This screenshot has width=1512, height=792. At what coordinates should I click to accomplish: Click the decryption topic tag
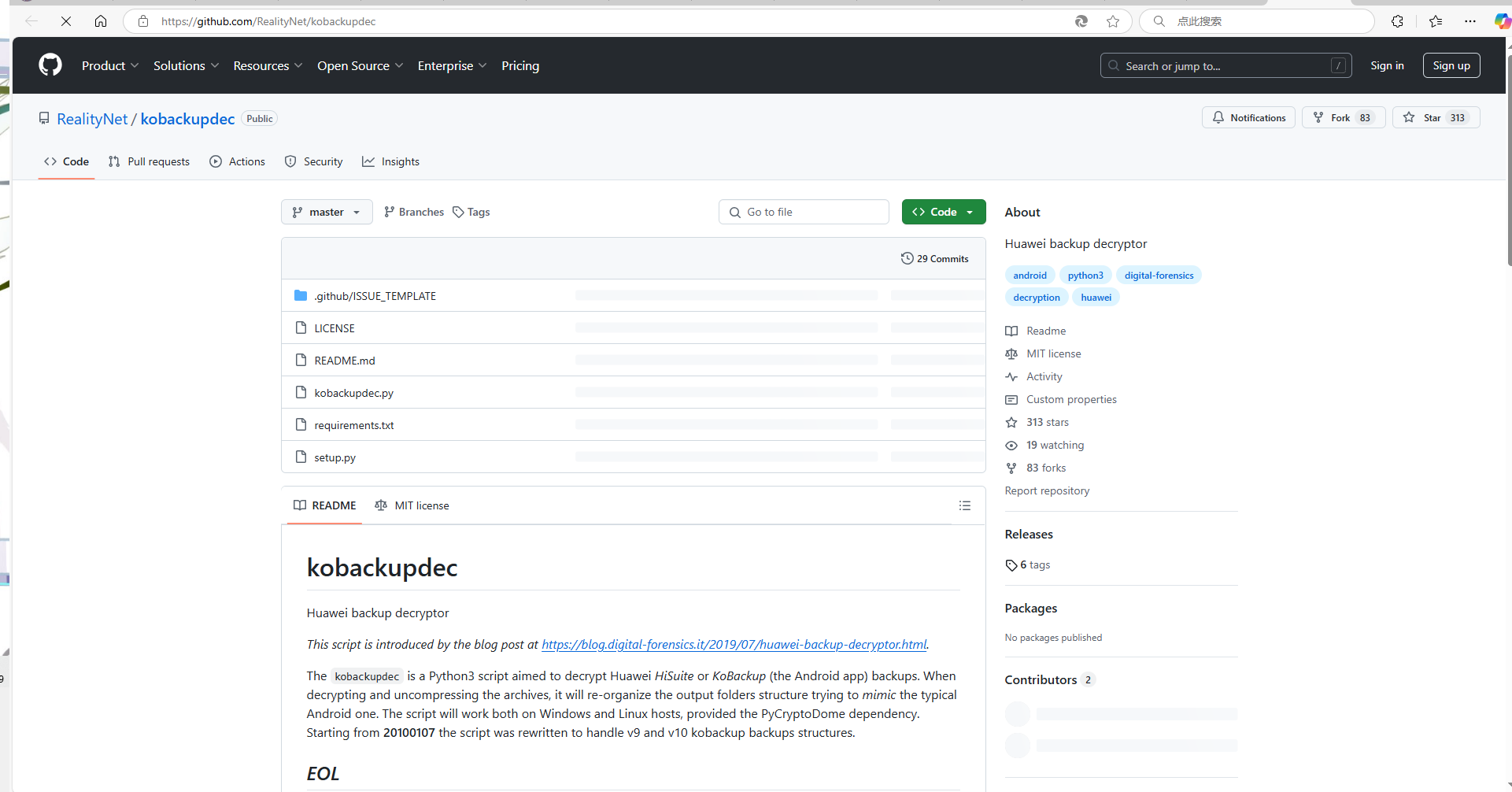click(x=1036, y=297)
